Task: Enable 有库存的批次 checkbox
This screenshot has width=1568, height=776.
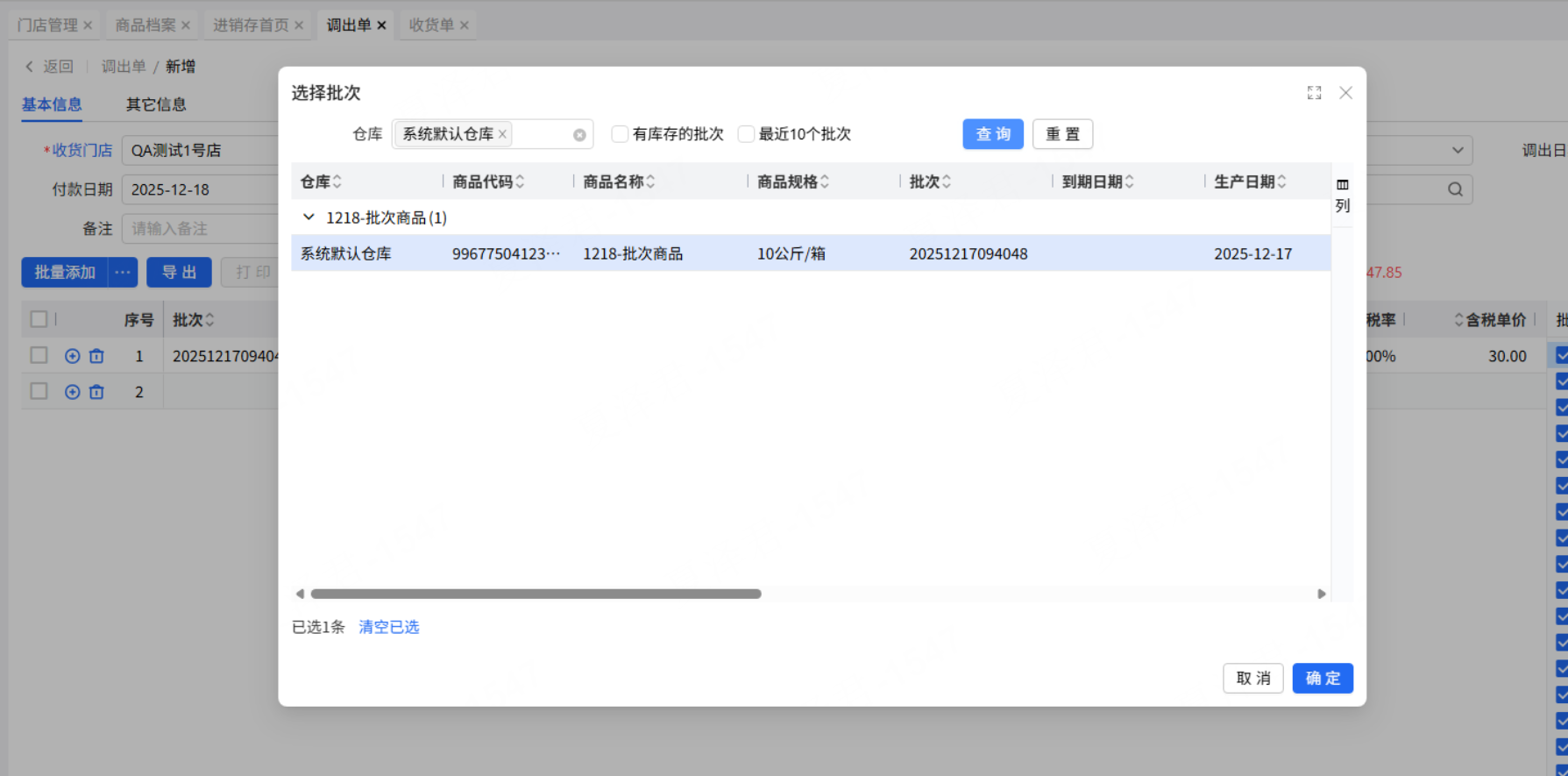Action: [621, 134]
